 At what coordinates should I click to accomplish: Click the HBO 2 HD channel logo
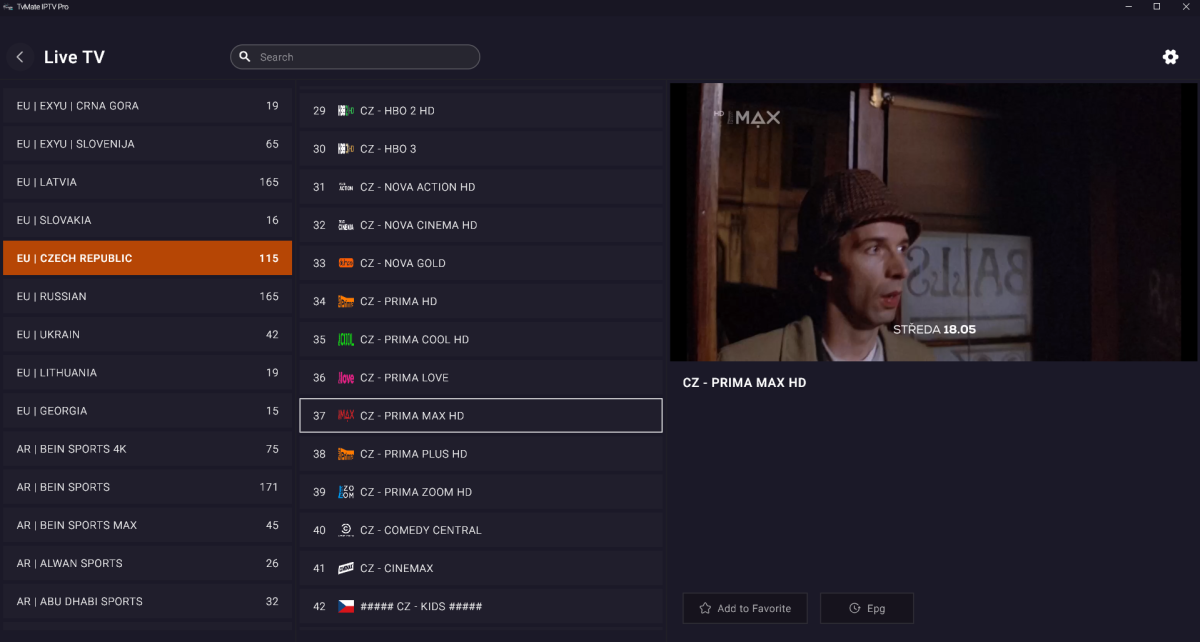point(346,111)
